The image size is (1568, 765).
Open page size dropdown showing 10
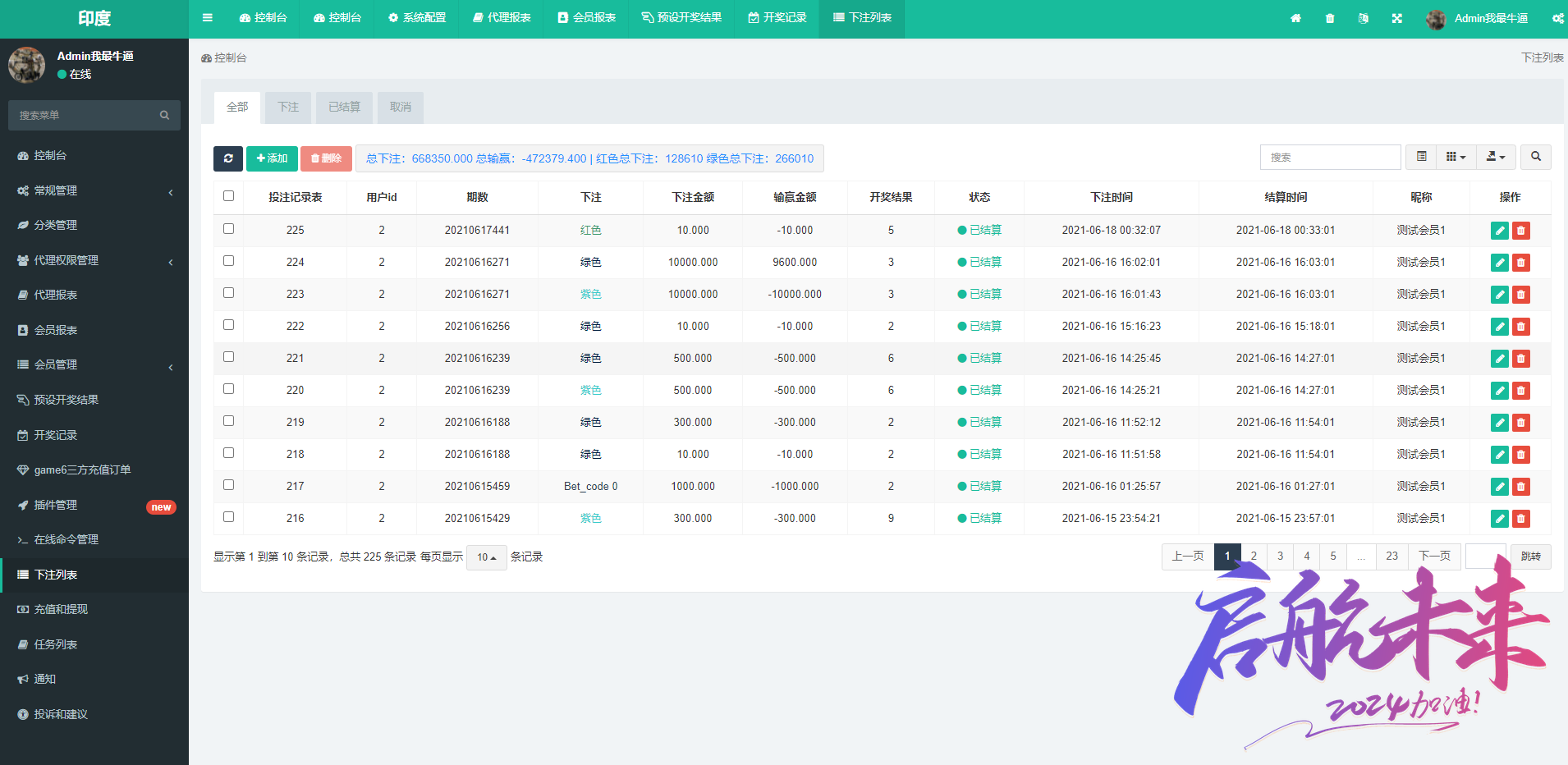487,557
